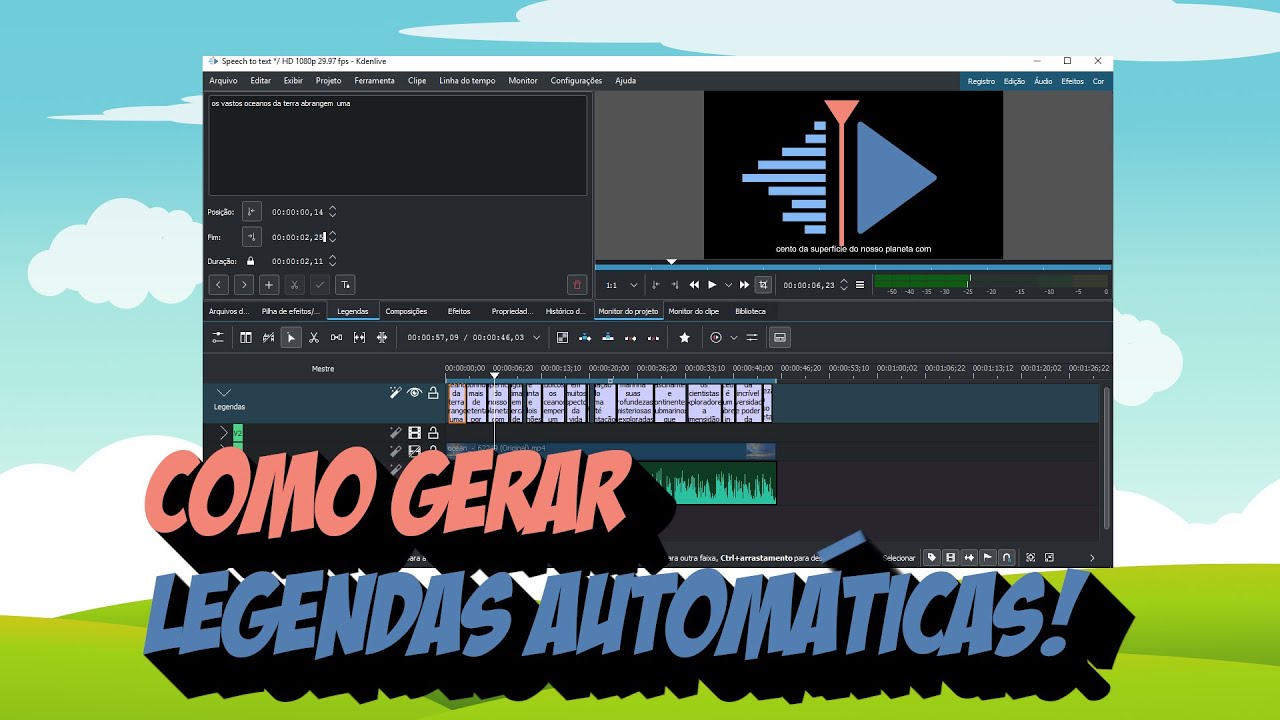
Task: Collapse the Legendas track chevron
Action: (x=224, y=393)
